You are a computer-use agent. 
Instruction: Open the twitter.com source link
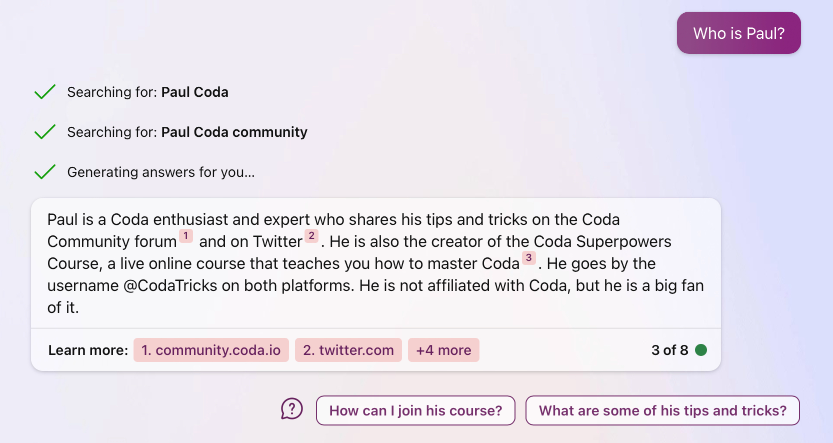point(348,350)
